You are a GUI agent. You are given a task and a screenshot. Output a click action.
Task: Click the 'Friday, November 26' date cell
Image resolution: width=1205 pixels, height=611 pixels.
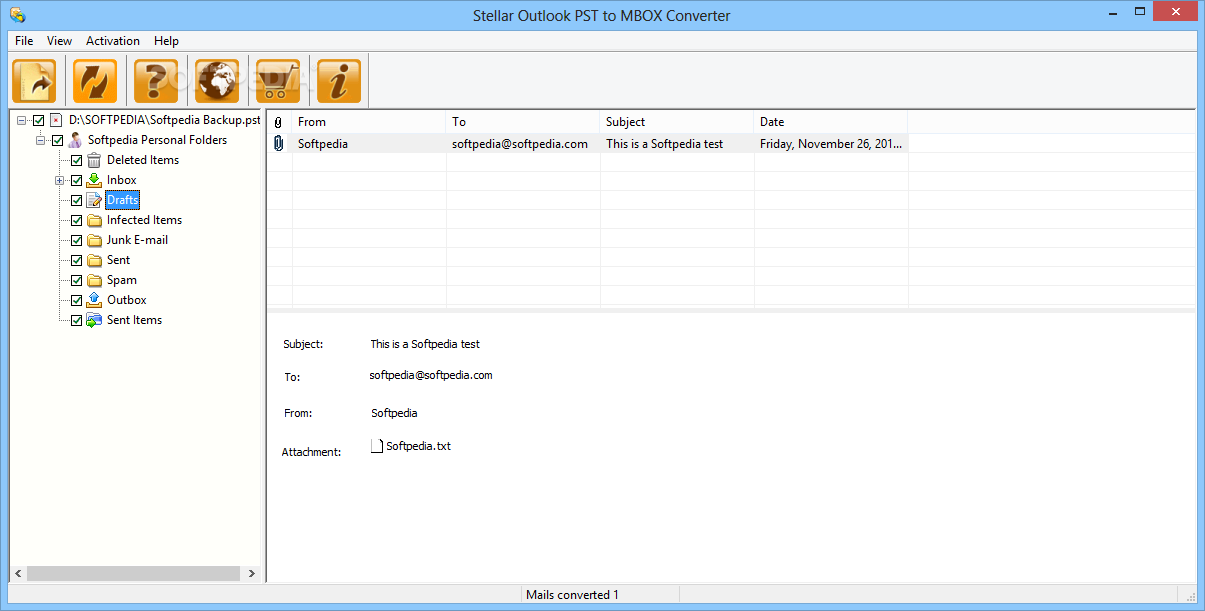831,144
